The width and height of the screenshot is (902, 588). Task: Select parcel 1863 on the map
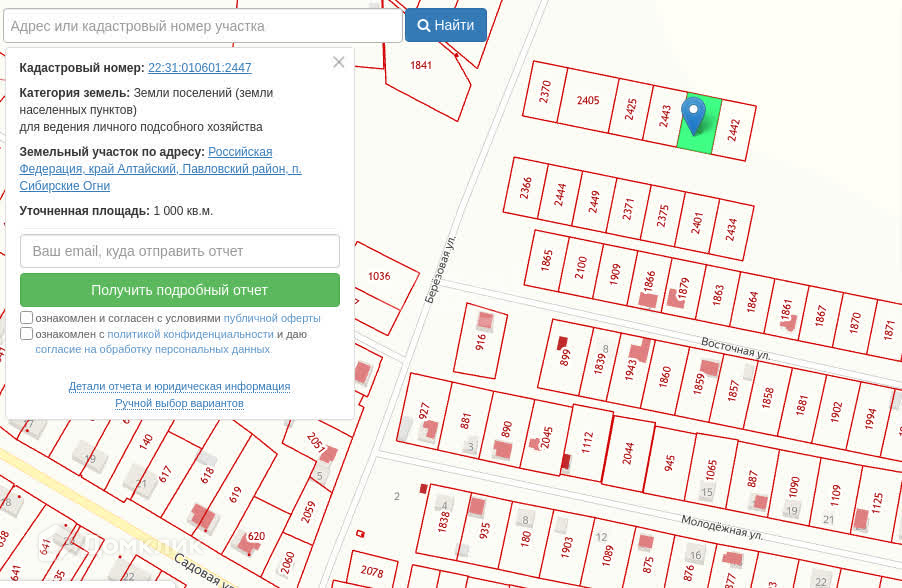[x=718, y=296]
